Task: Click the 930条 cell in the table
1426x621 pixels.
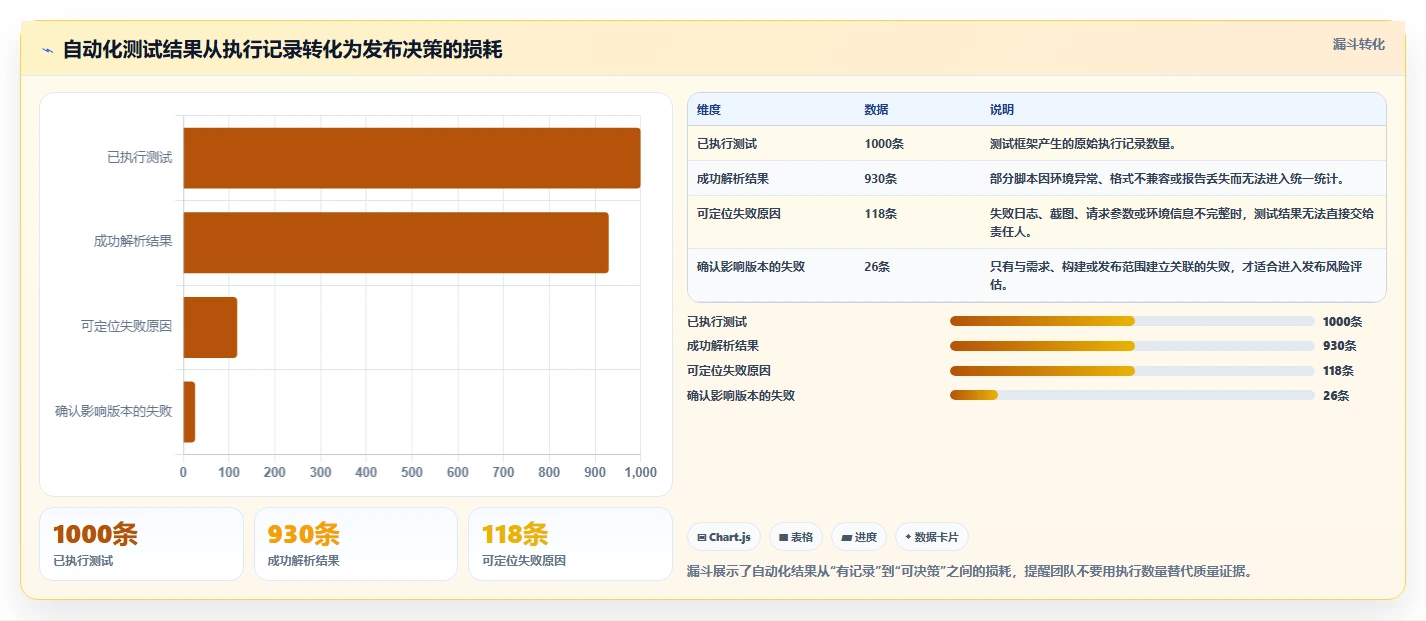Action: click(x=881, y=178)
